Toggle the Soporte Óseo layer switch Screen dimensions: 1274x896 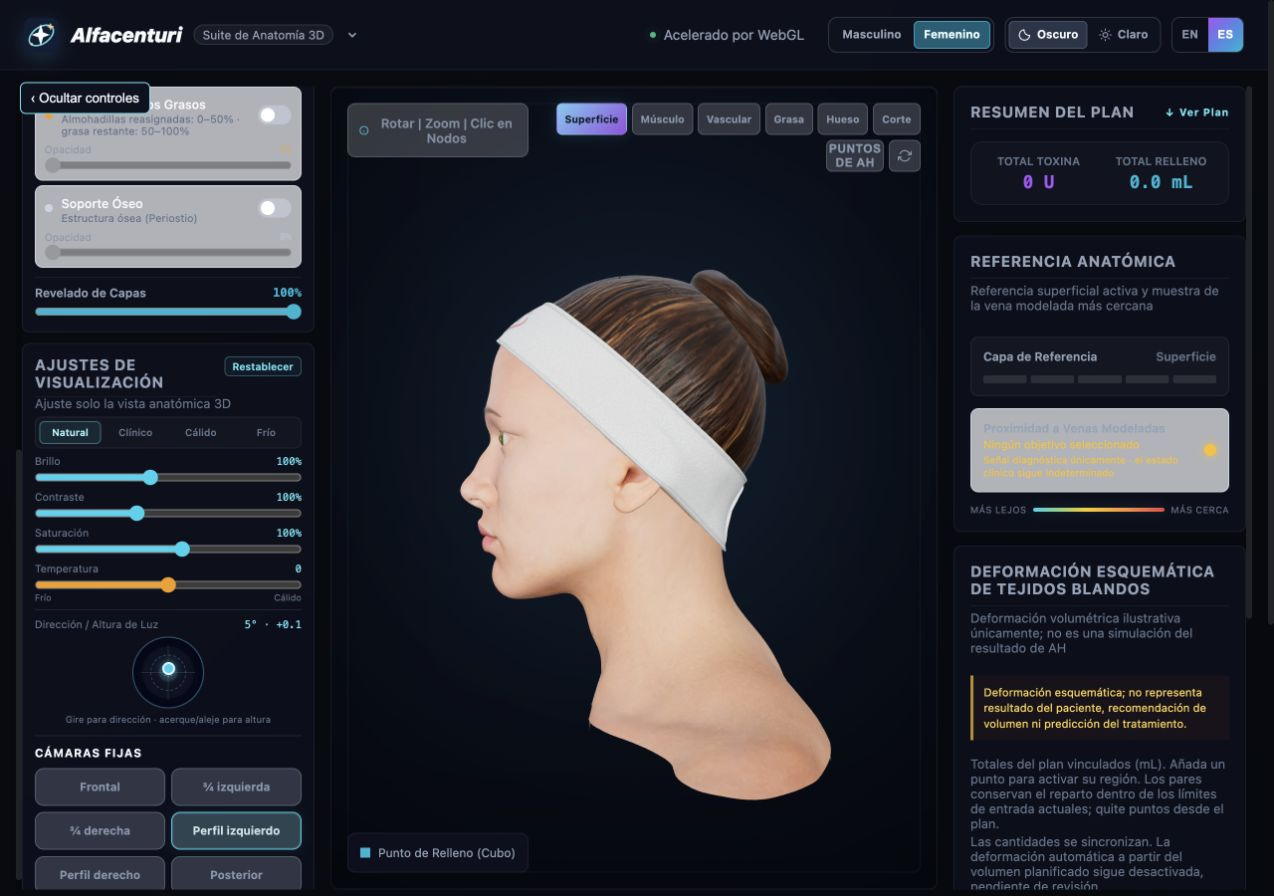[275, 208]
